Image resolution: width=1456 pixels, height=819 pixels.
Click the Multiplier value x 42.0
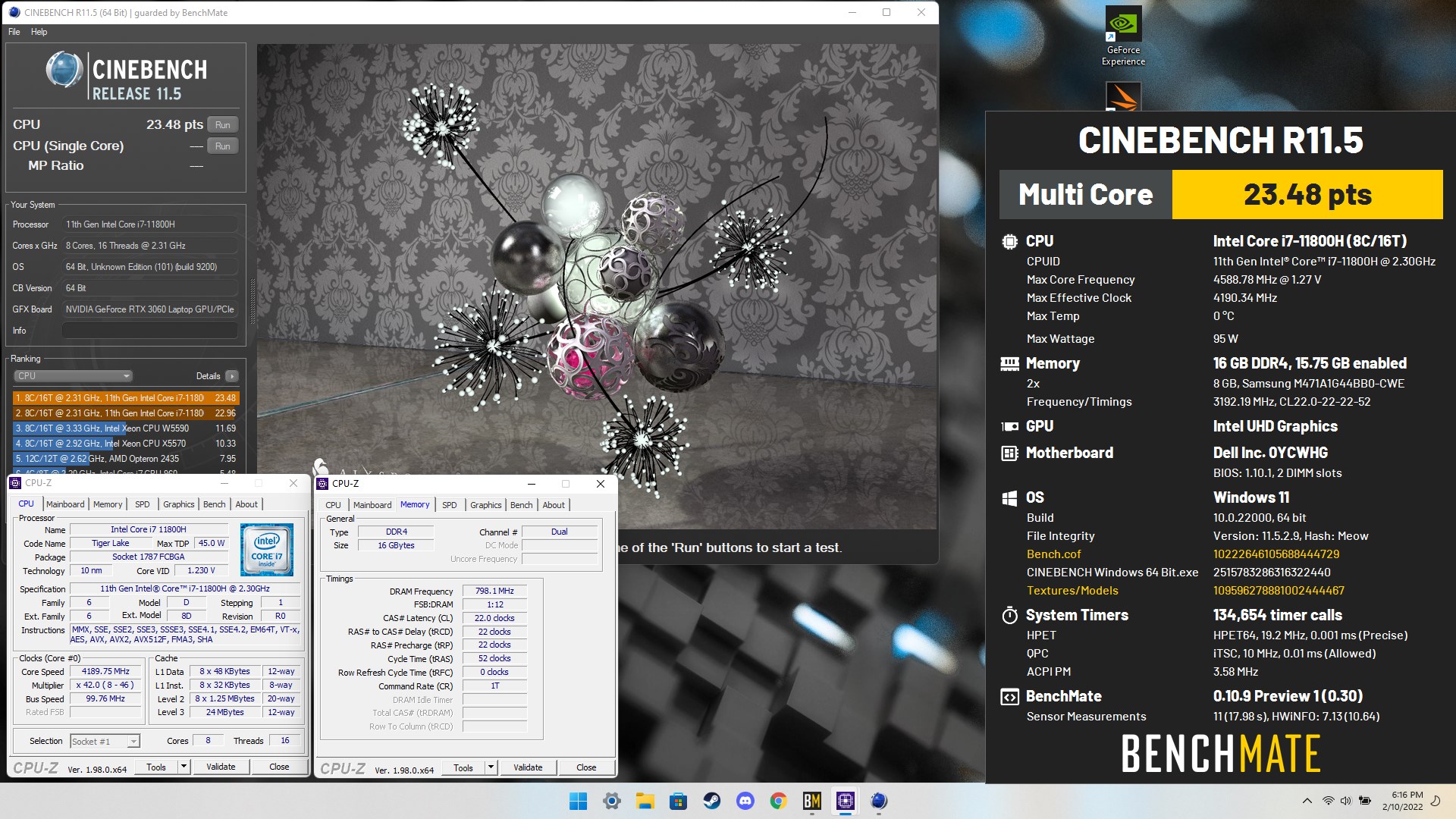[x=106, y=686]
